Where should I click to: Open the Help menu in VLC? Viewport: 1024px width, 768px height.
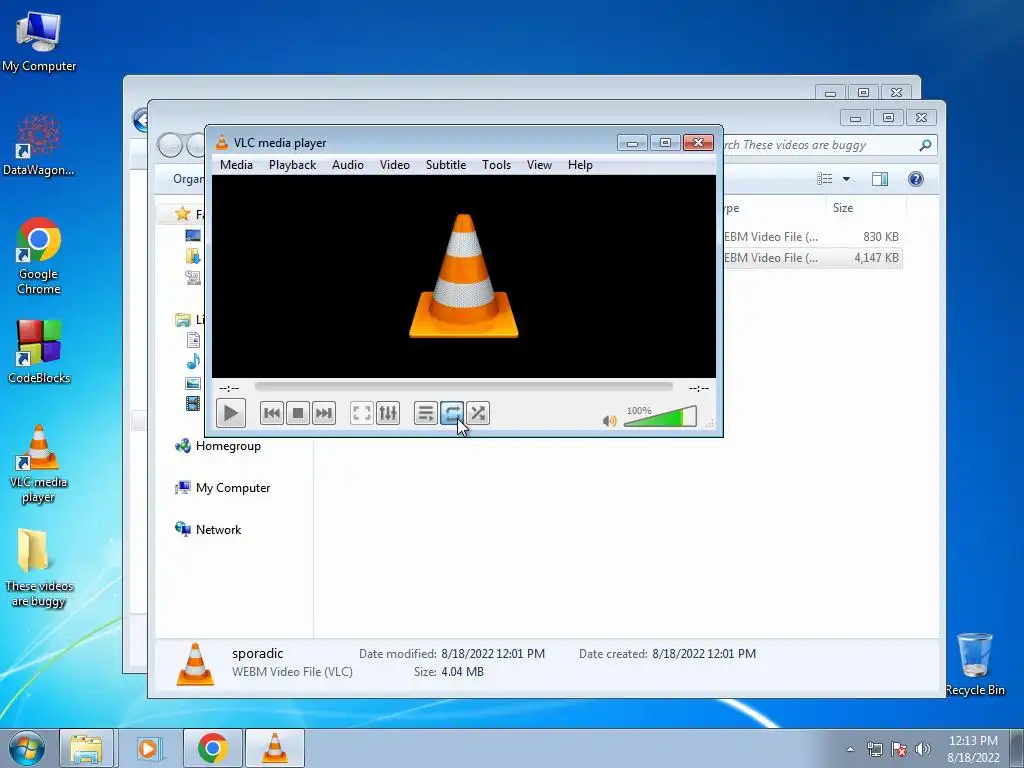[x=580, y=165]
